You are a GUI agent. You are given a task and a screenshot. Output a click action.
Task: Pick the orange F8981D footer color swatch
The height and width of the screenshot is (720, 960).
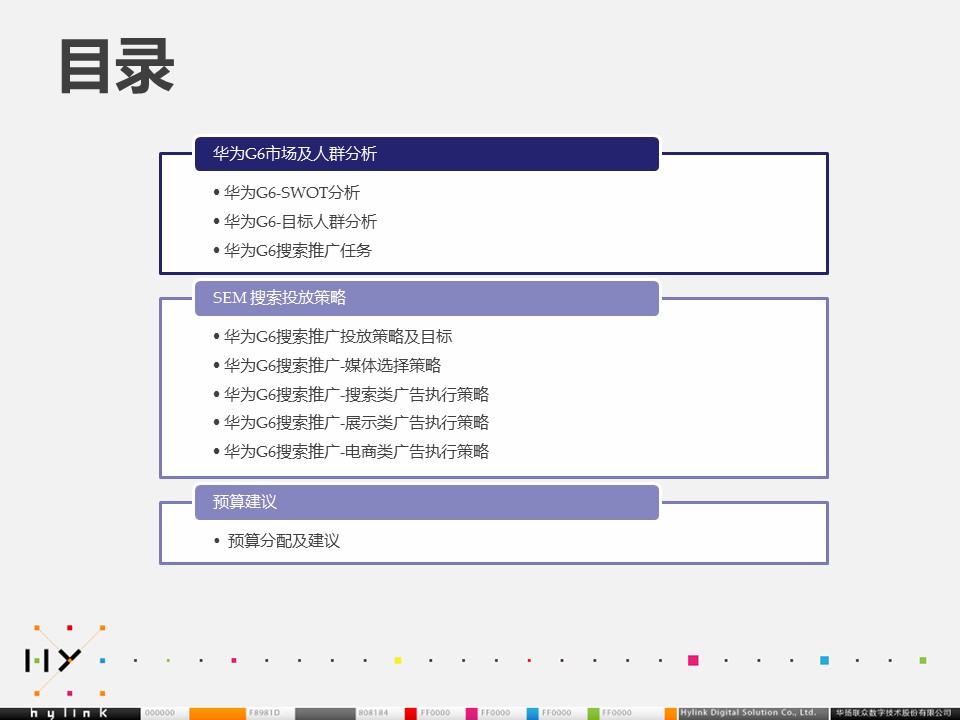coord(218,713)
